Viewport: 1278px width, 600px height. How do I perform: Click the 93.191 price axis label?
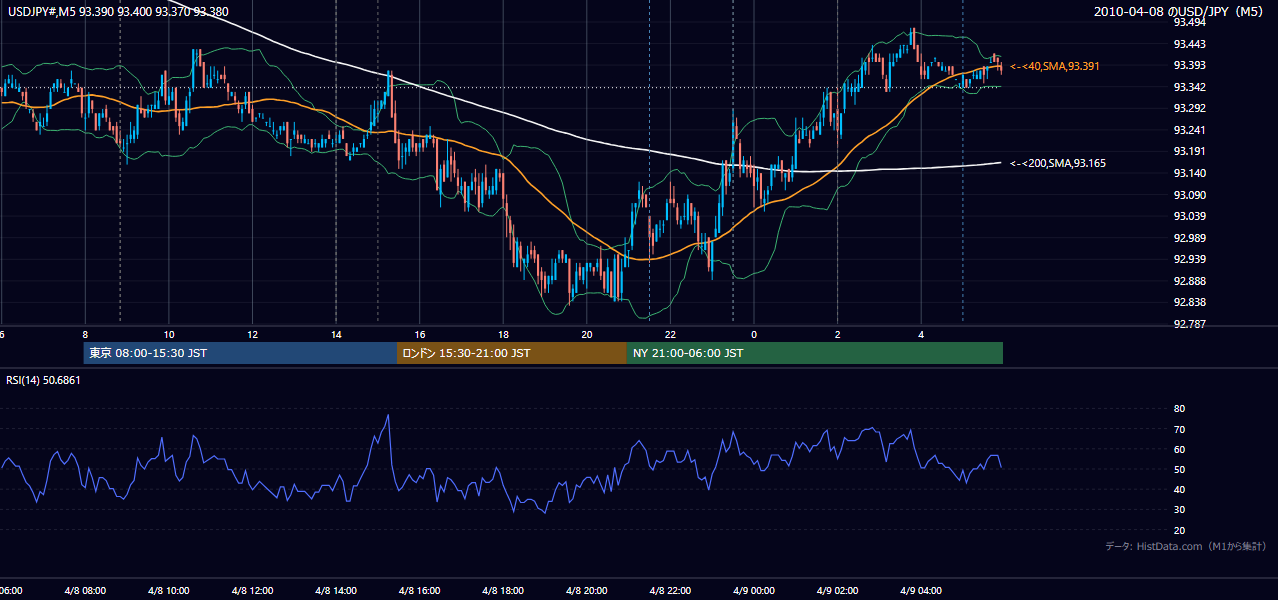pos(1189,151)
